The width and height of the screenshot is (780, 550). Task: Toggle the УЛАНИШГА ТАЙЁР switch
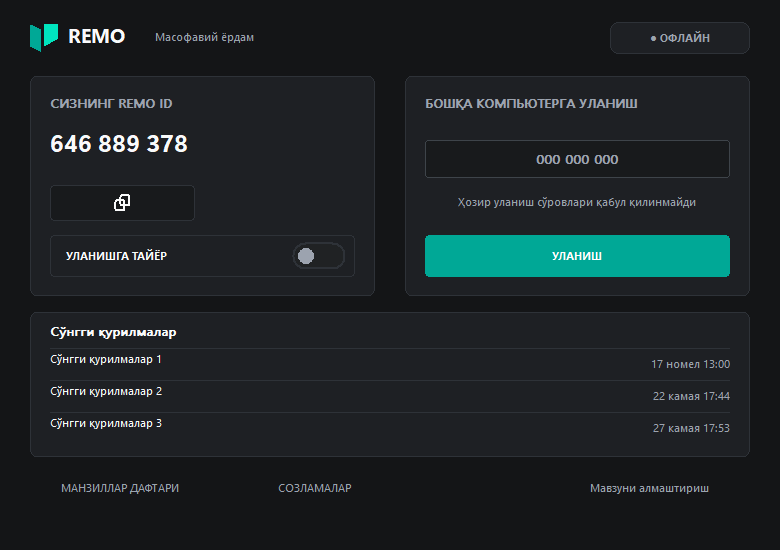tap(318, 256)
